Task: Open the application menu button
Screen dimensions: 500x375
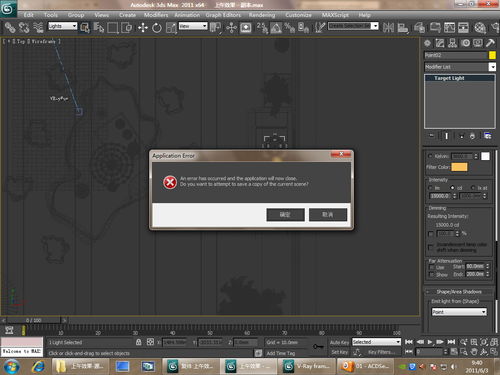Action: click(x=8, y=8)
